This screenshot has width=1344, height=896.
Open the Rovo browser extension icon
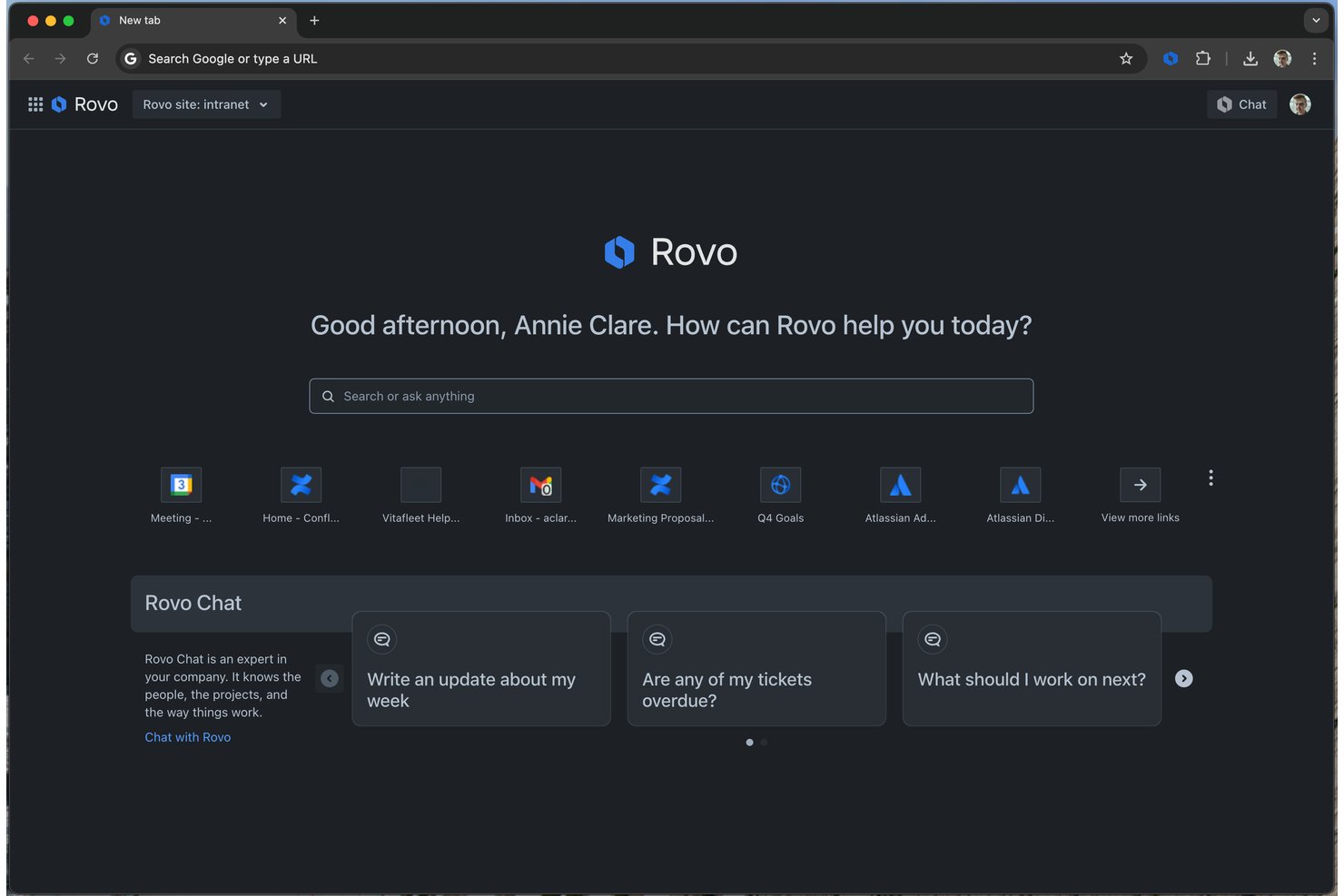(x=1171, y=58)
